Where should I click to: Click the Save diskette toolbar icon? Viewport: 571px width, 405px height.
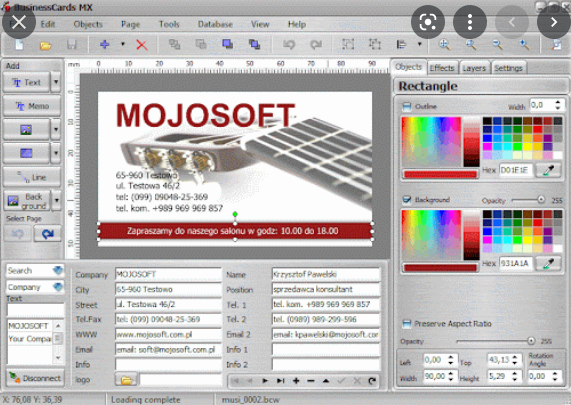[71, 45]
